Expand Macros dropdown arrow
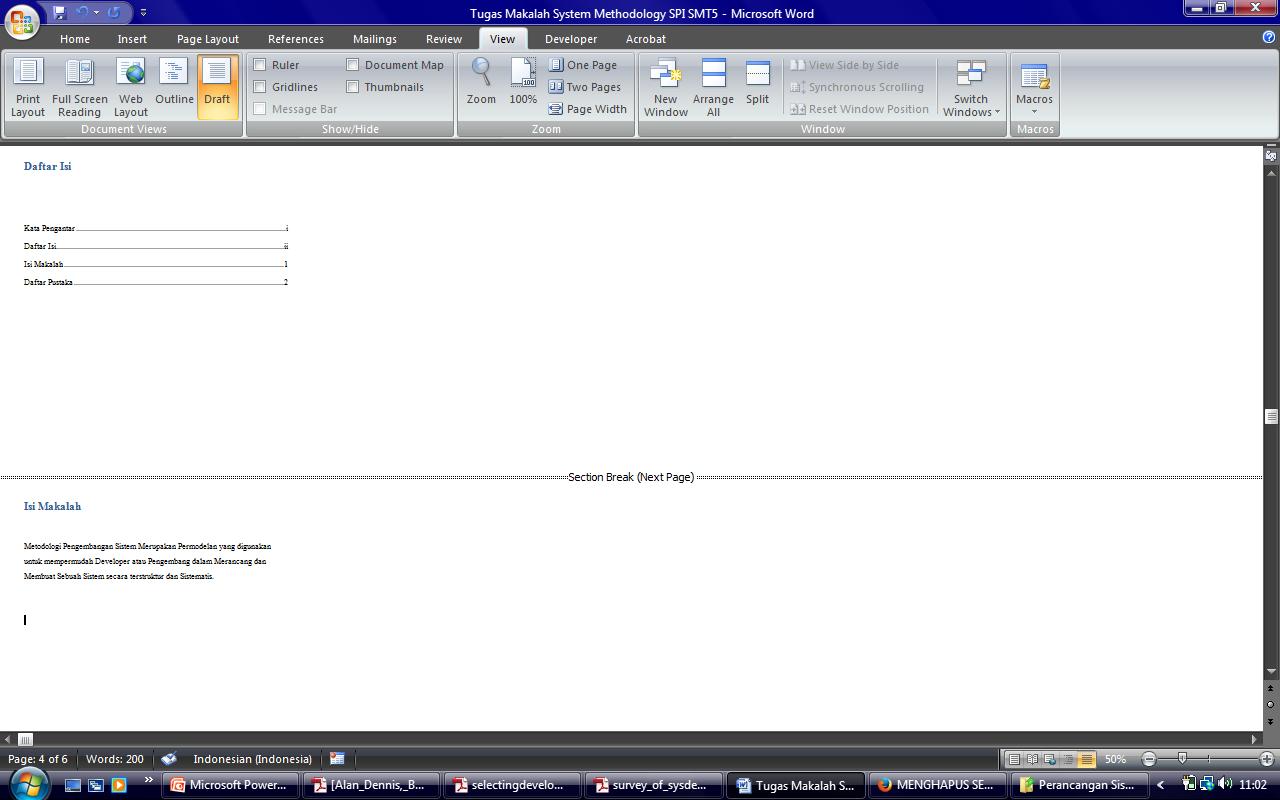1280x800 pixels. coord(1034,111)
